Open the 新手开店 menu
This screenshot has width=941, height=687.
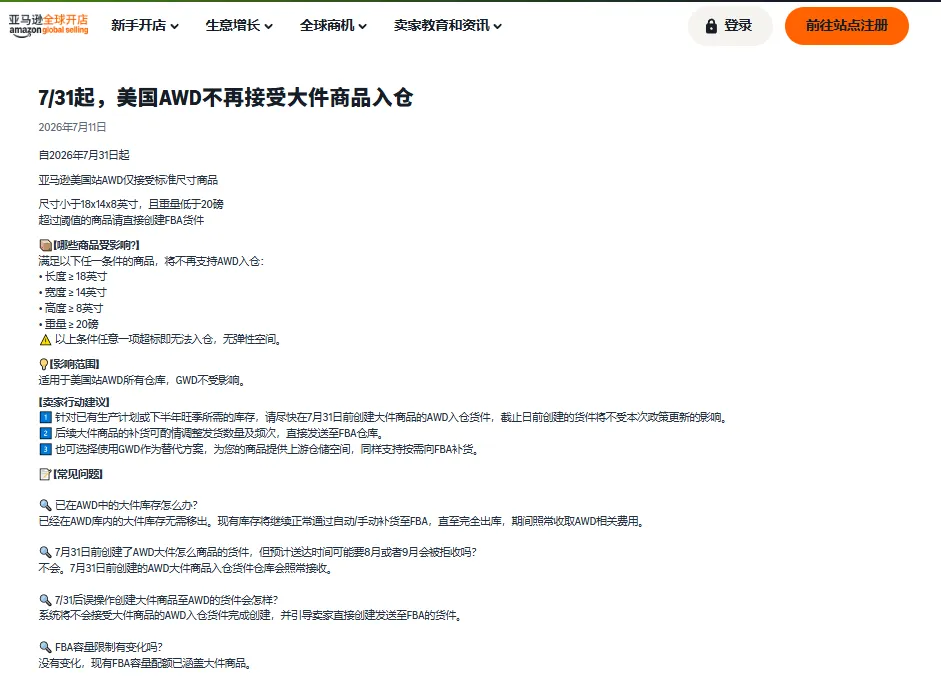(145, 25)
